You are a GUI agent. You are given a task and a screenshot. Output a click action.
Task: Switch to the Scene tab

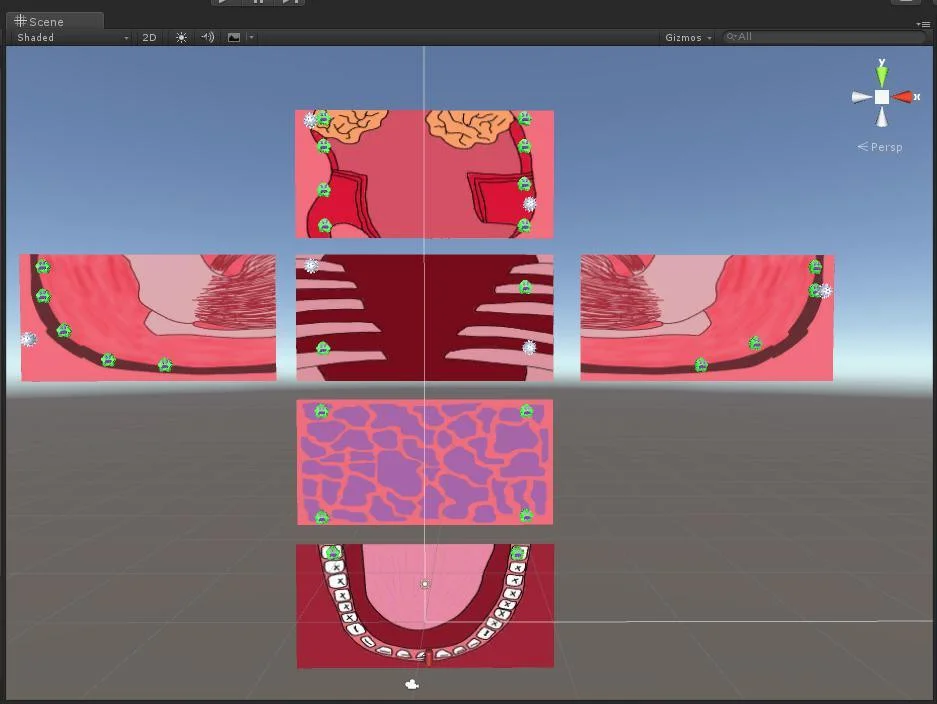pyautogui.click(x=54, y=22)
